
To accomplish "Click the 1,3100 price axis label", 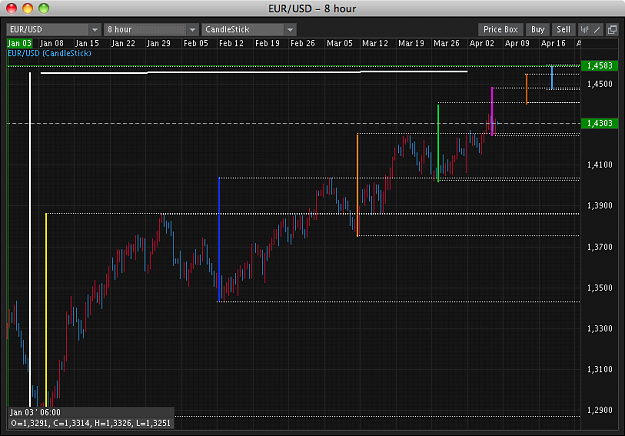I will (x=599, y=369).
